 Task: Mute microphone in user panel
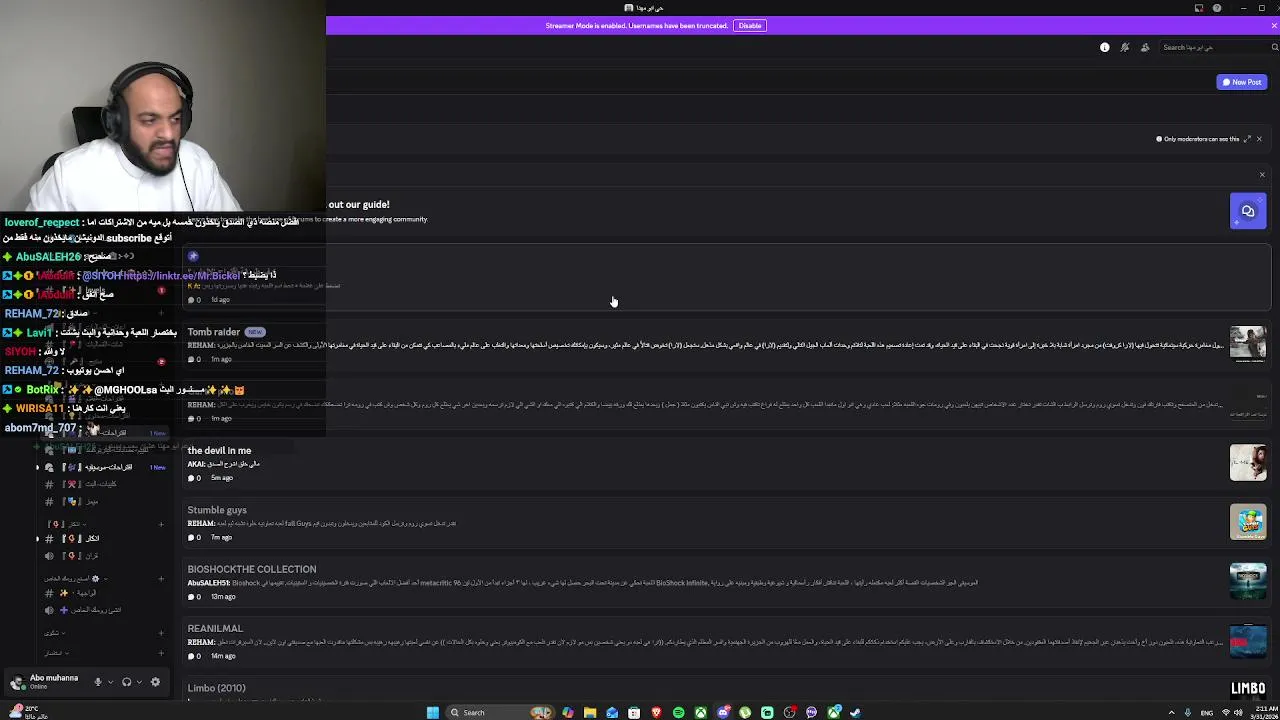click(98, 682)
